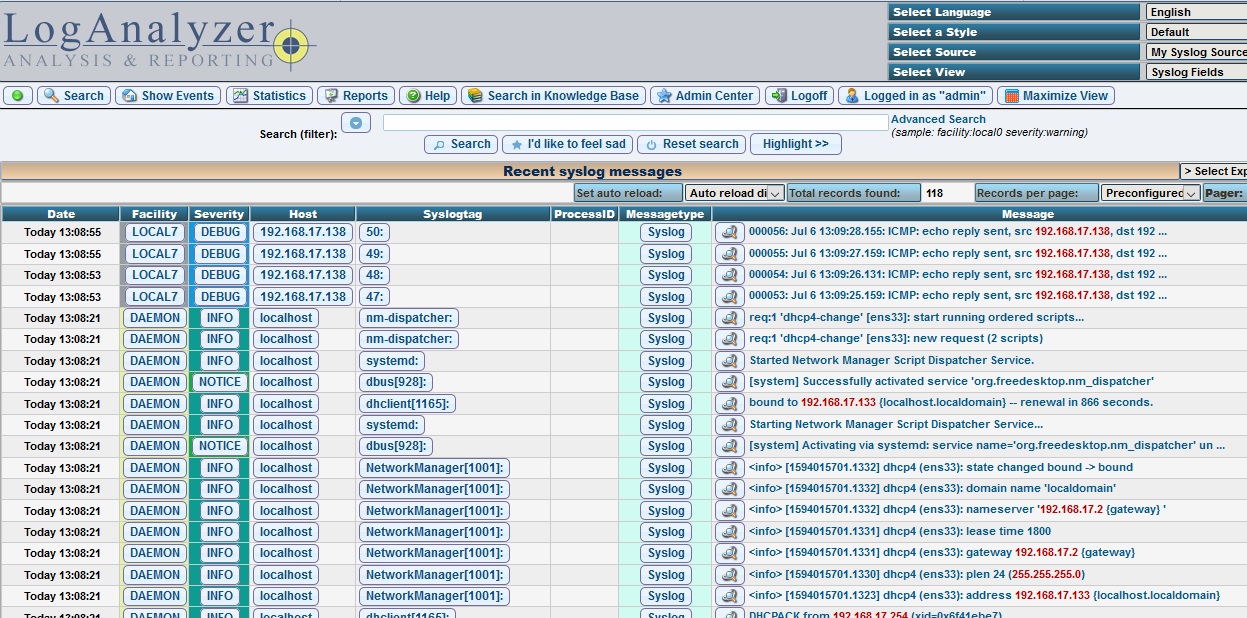Open details icon for 'plen 24' message

730,575
